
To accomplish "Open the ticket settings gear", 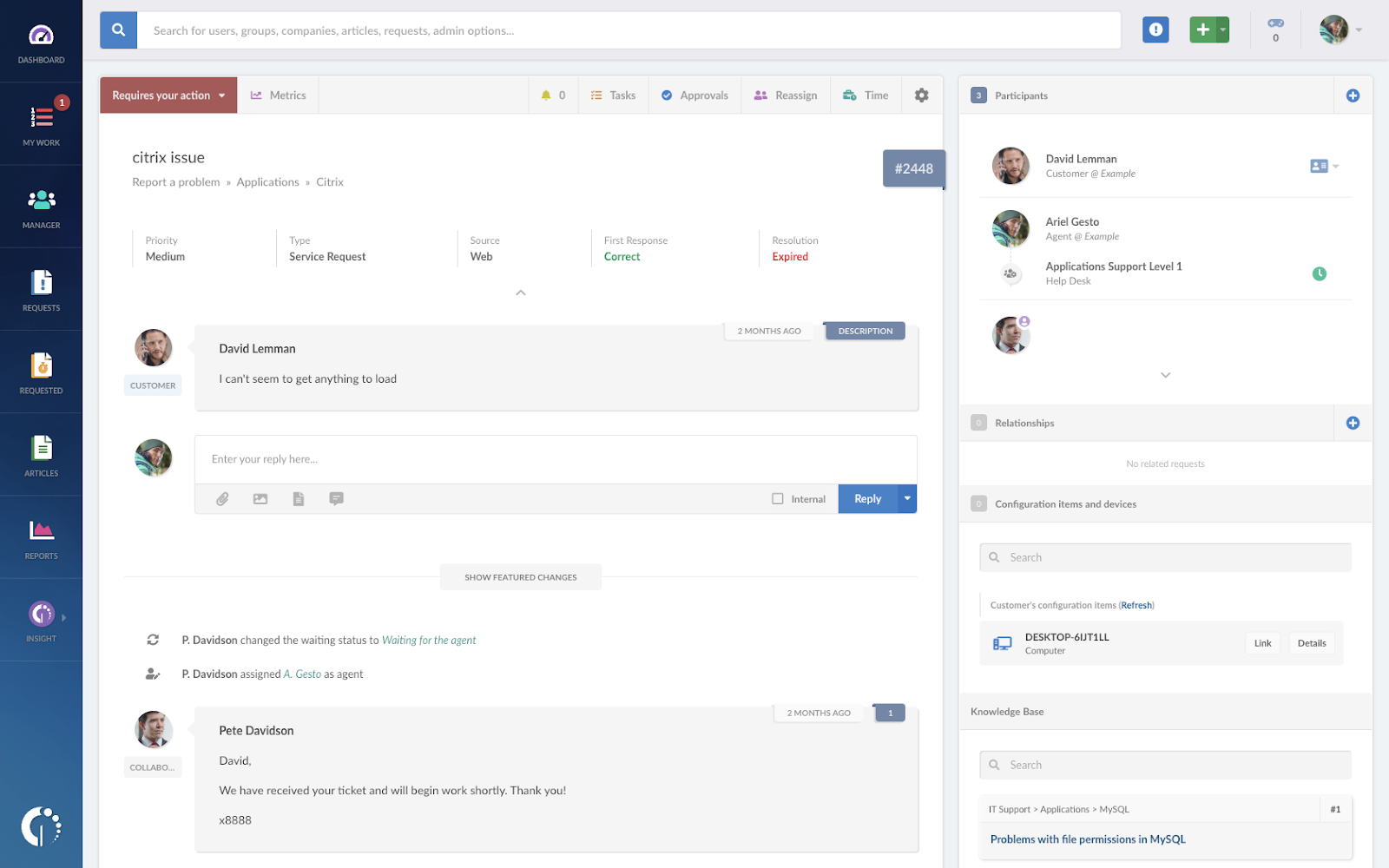I will pos(921,95).
